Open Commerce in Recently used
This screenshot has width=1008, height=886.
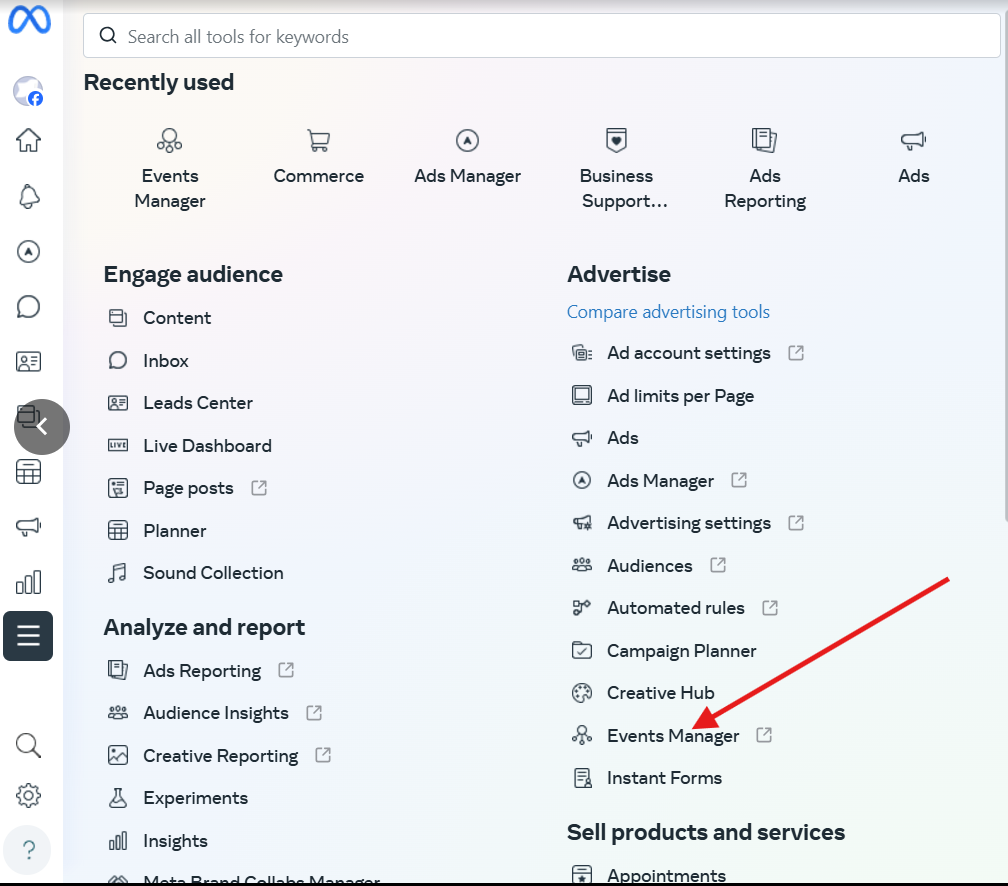318,158
